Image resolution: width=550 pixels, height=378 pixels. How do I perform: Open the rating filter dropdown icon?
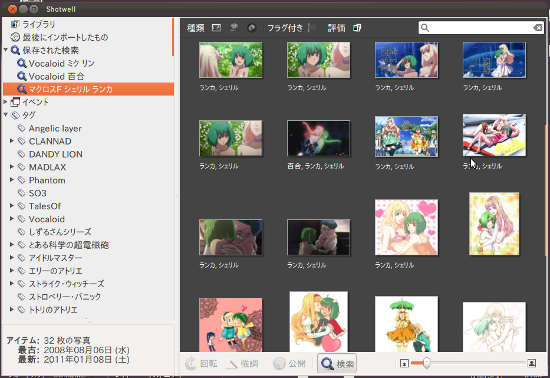[x=357, y=28]
